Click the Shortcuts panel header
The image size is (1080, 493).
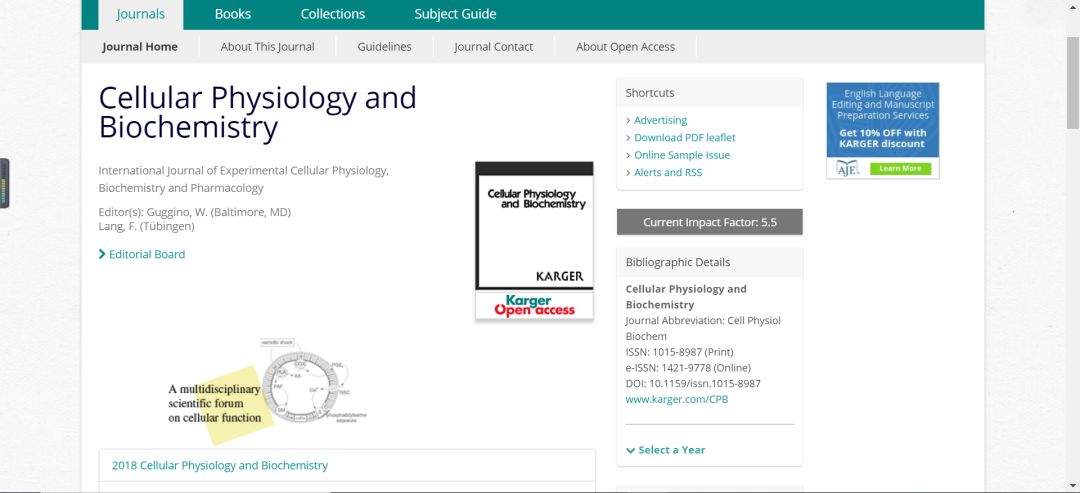[x=709, y=93]
